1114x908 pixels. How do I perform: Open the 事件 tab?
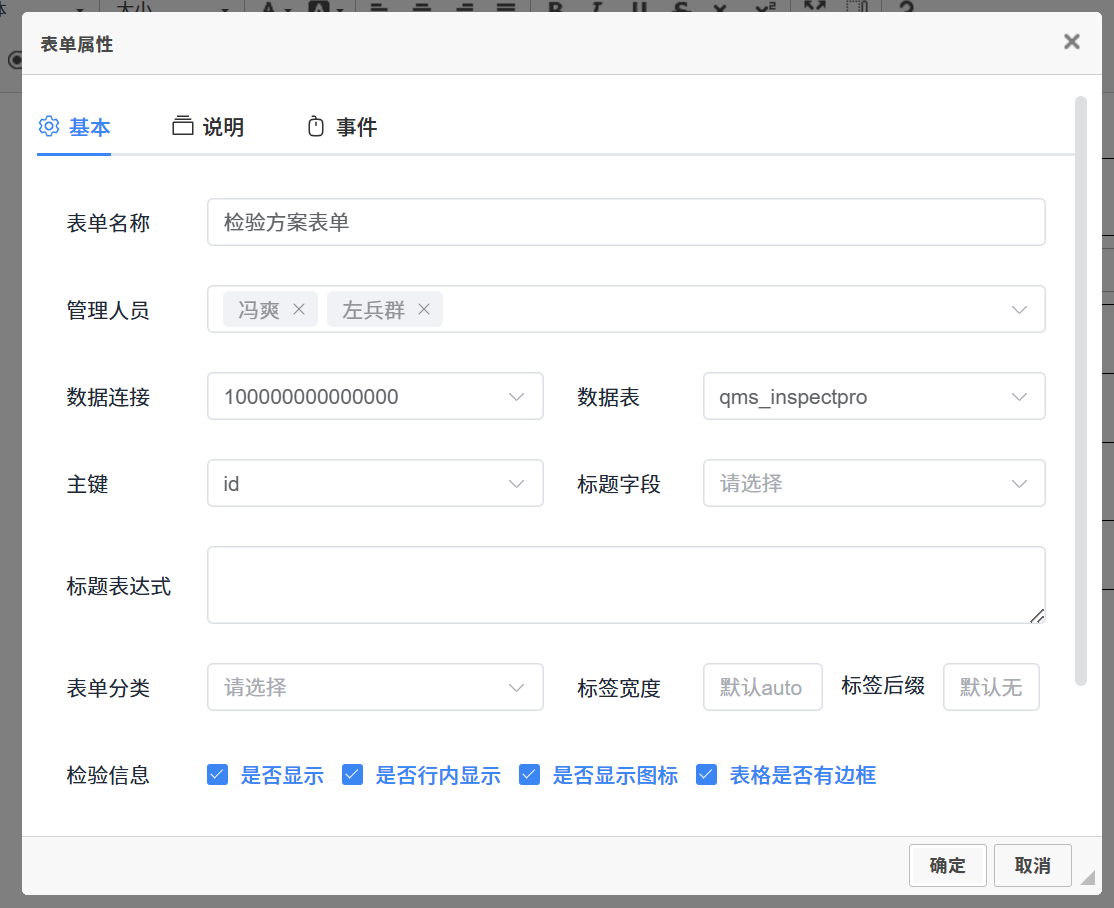tap(341, 127)
